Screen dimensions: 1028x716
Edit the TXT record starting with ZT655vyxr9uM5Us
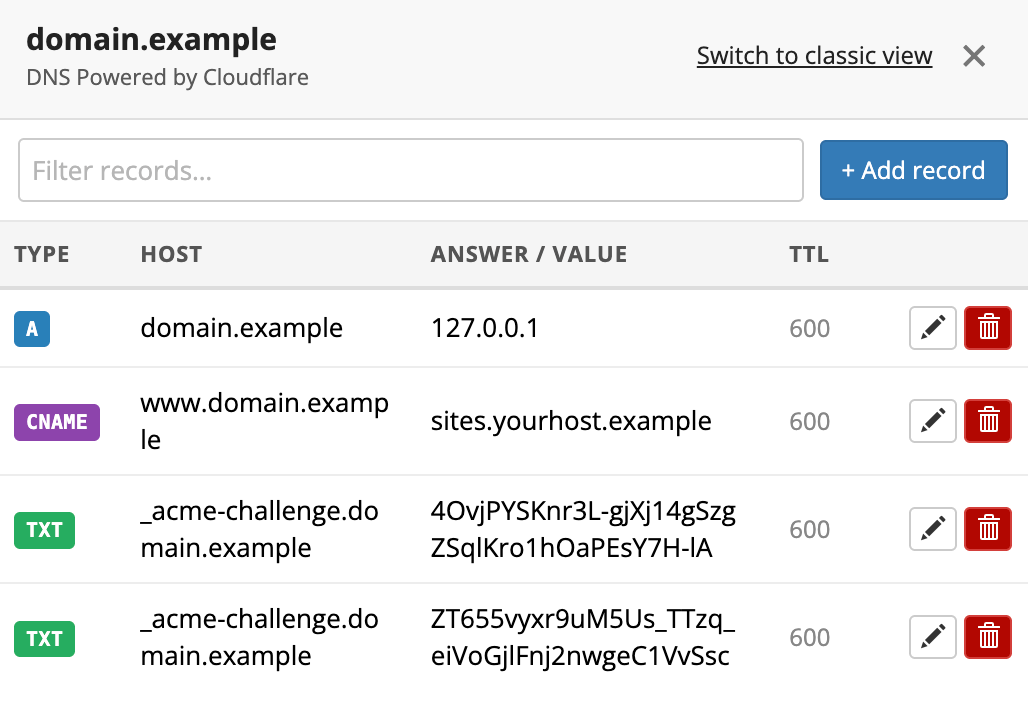click(x=932, y=637)
